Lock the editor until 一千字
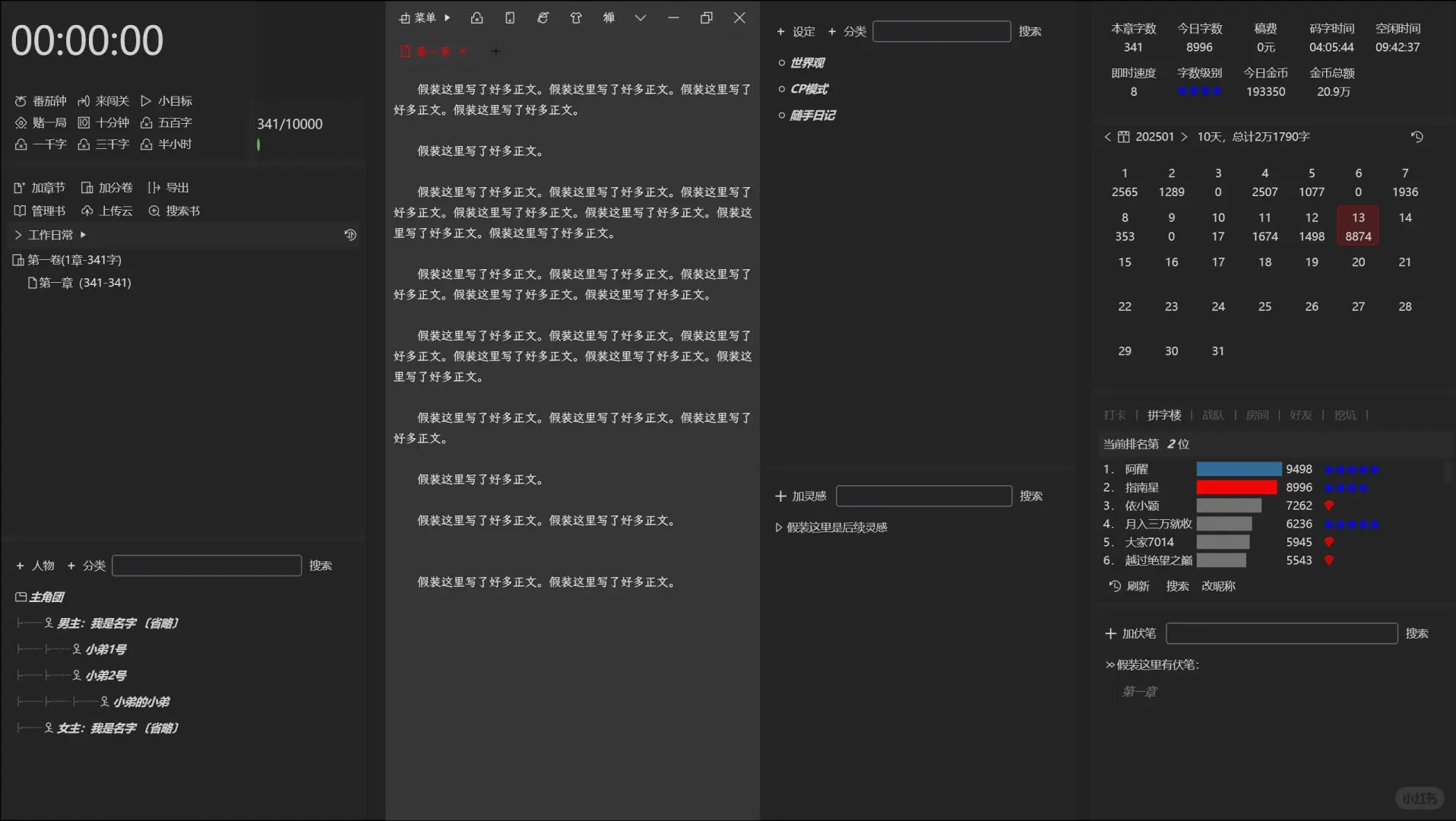Viewport: 1456px width, 821px height. pos(41,144)
